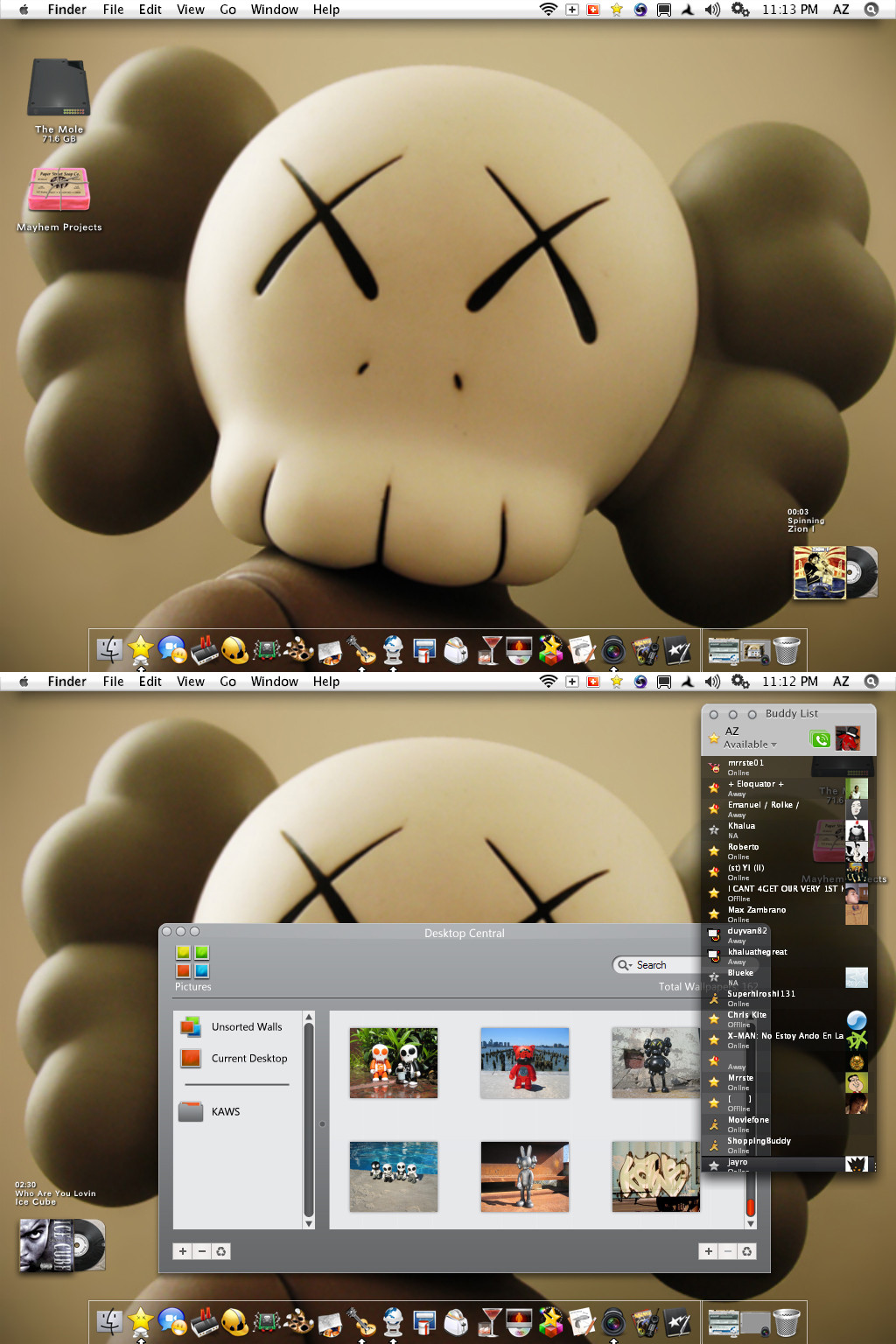Click AZ's red buddy avatar in Buddy List
Screen dimensions: 896x1344
point(848,738)
